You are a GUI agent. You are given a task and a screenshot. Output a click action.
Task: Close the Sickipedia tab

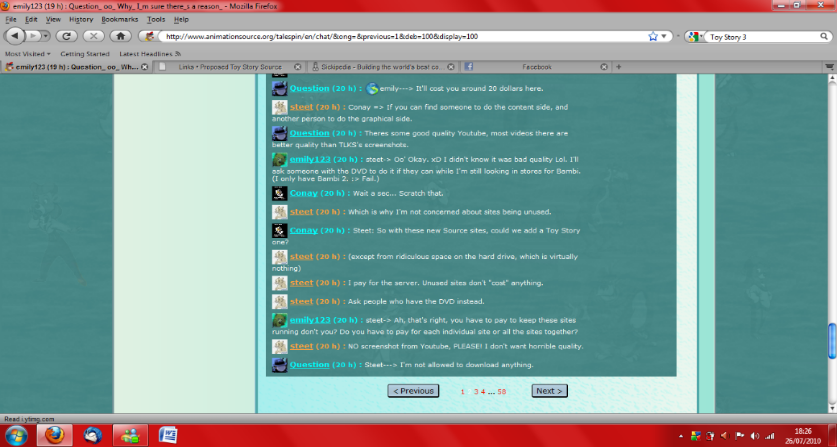coord(451,67)
